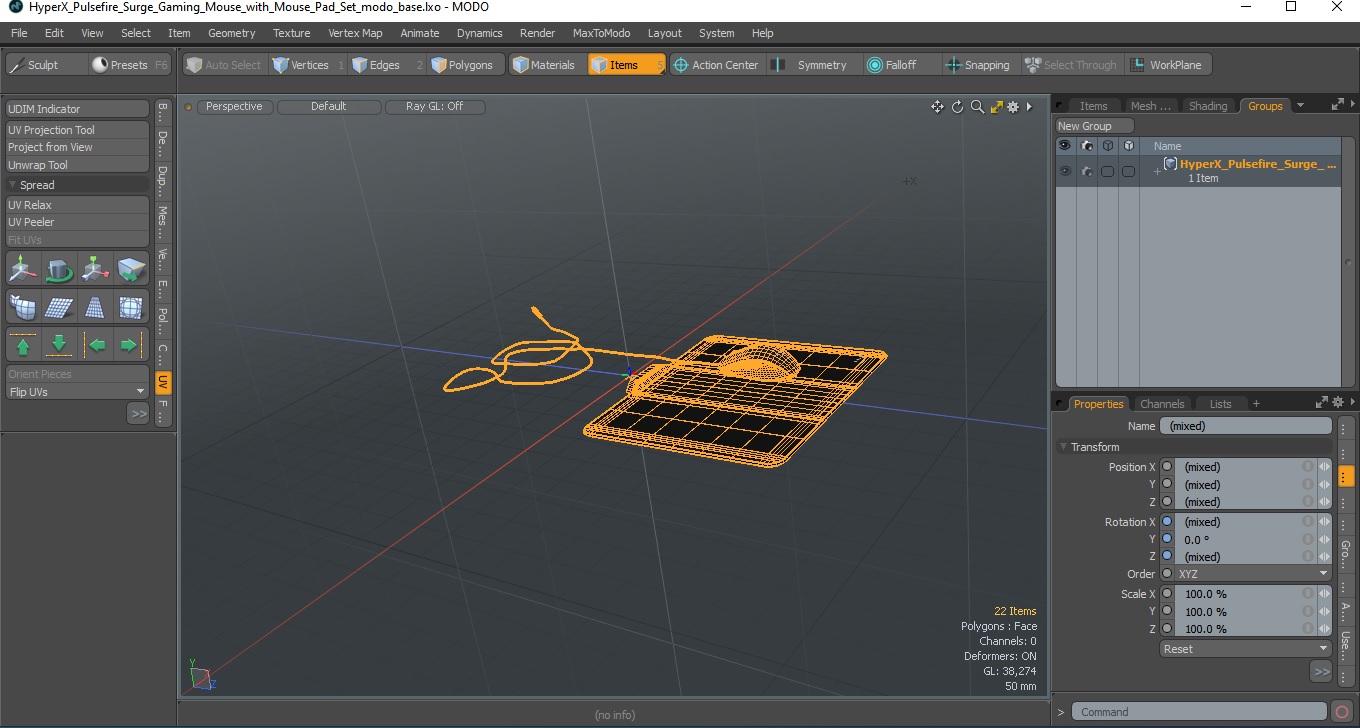Align UVs down with green arrow

[x=59, y=346]
